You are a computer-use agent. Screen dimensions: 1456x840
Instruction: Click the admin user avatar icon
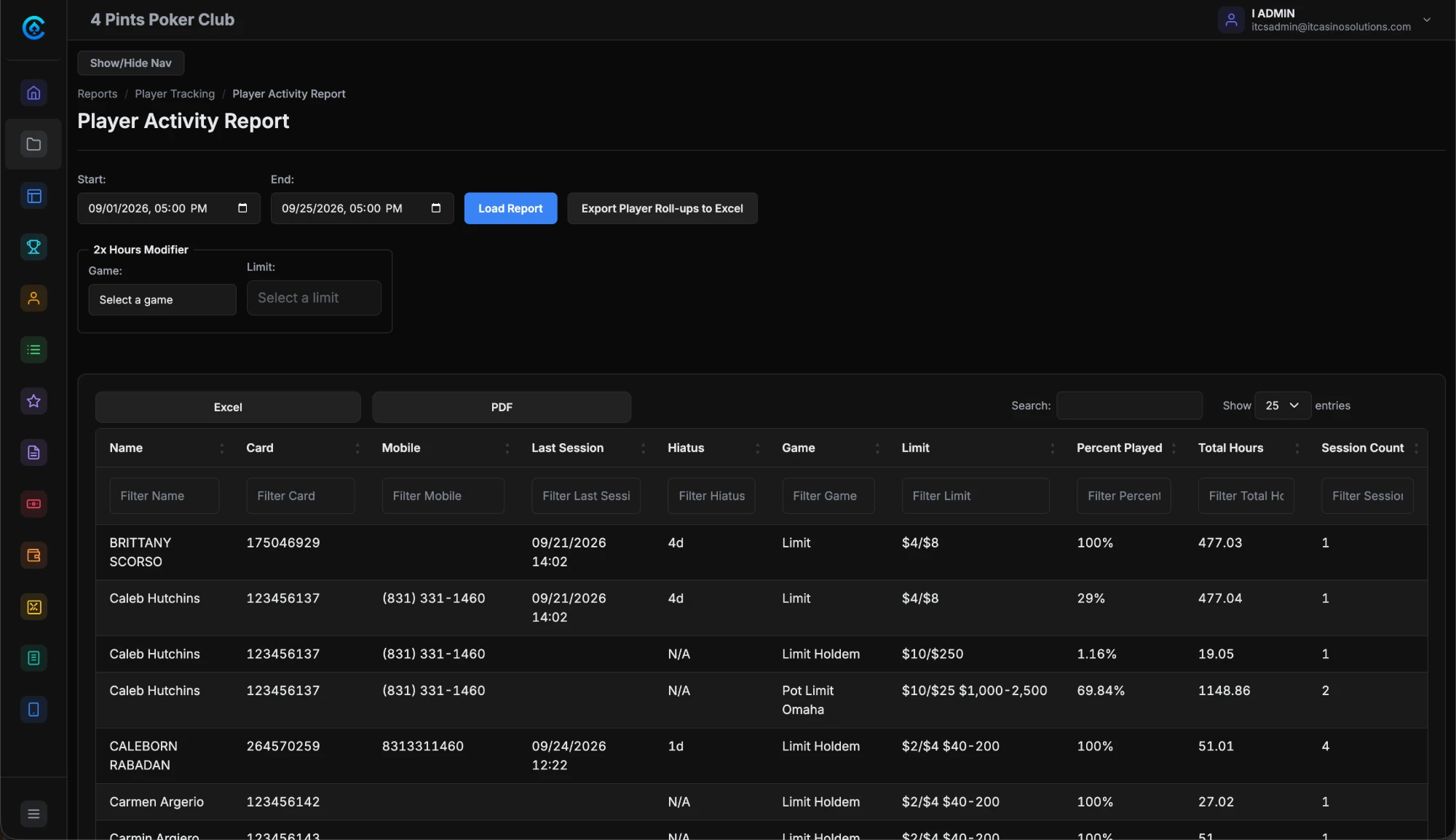[x=1231, y=20]
